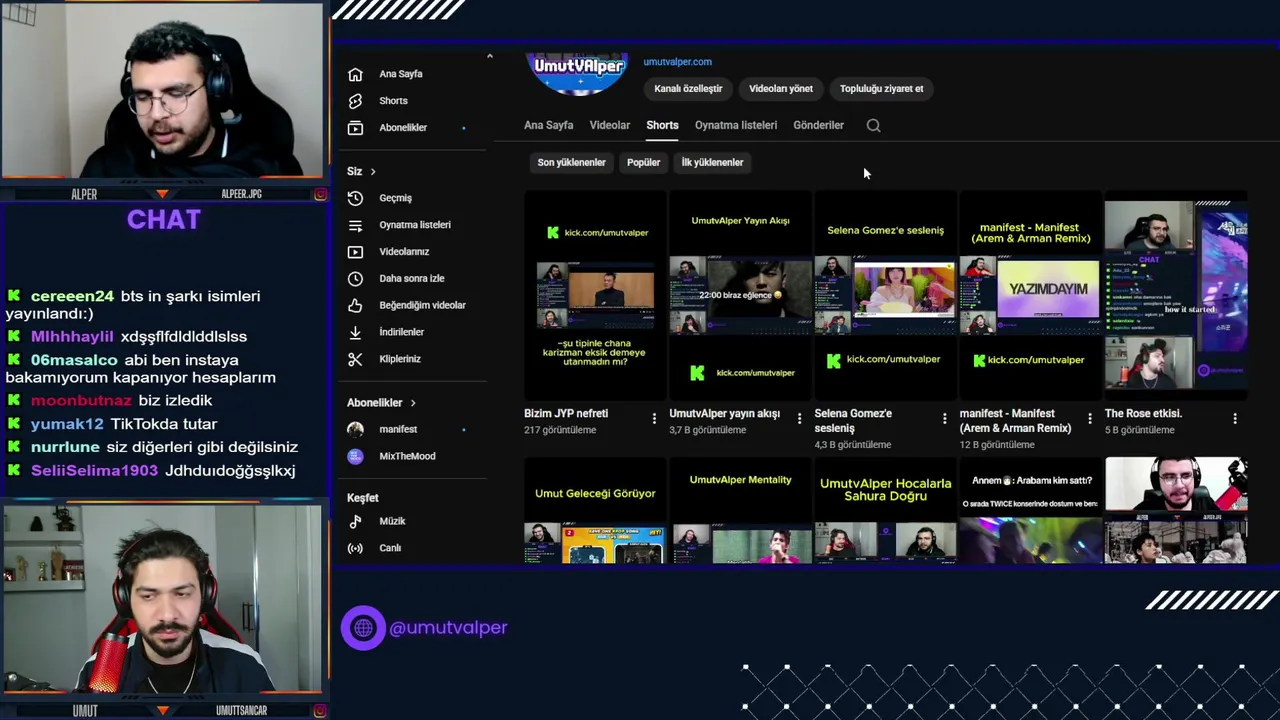
Task: Open Daha sonra izle clock icon
Action: 355,279
